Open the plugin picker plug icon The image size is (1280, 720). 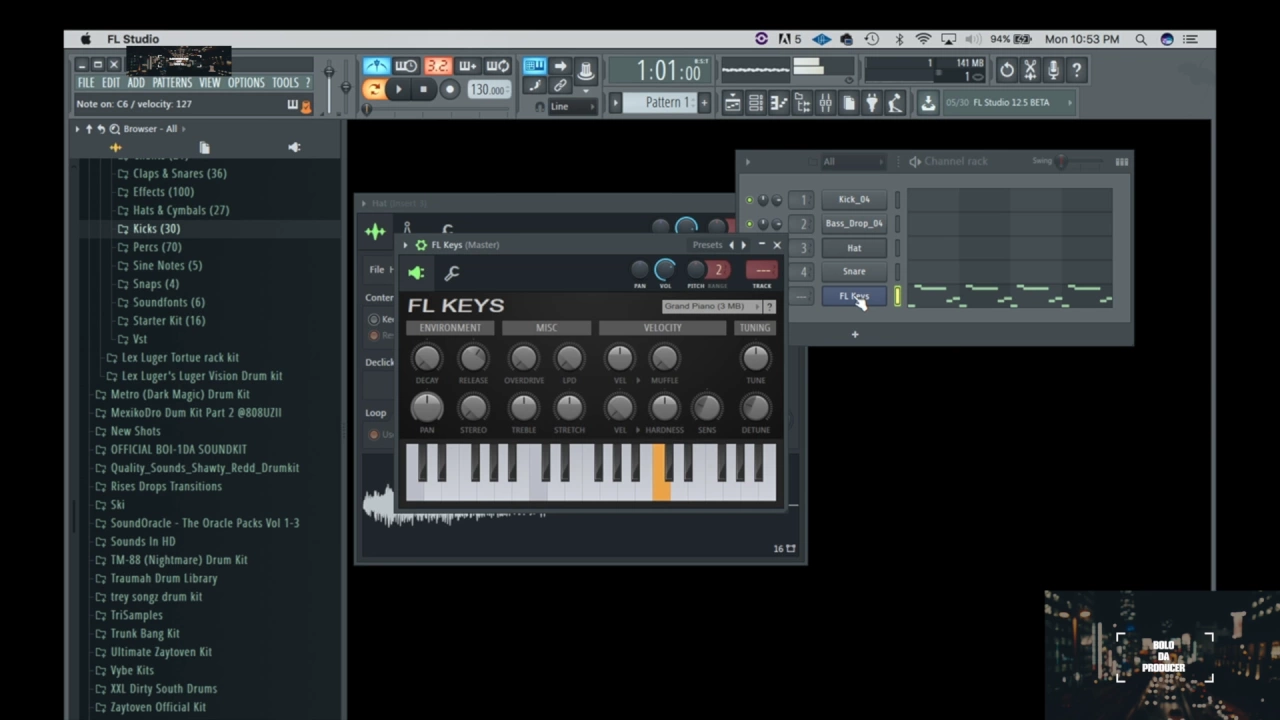[x=872, y=103]
